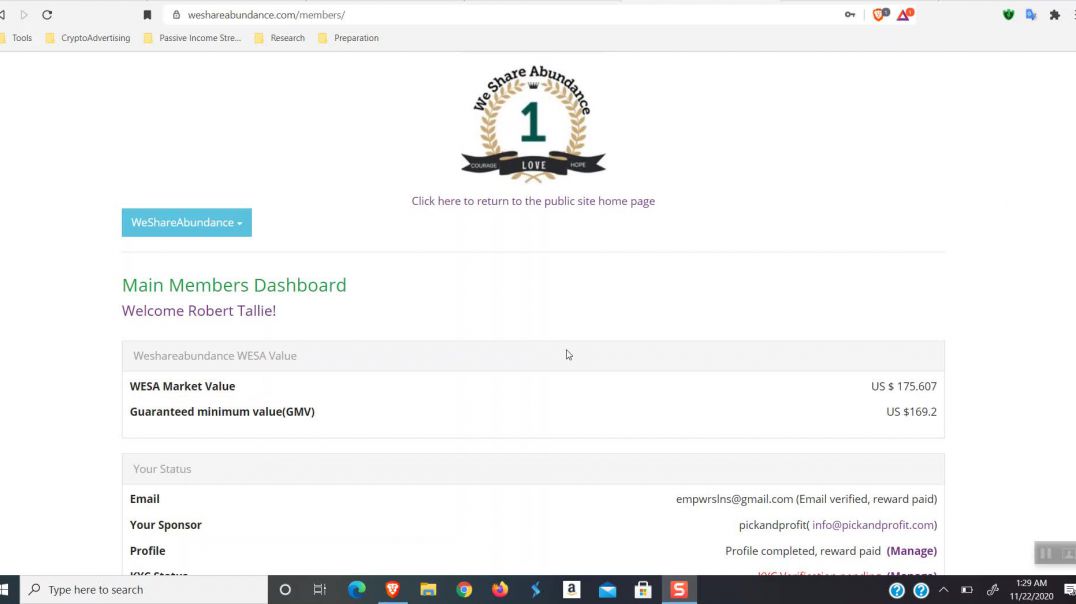The width and height of the screenshot is (1076, 604).
Task: Click the Google Translate extension icon
Action: pyautogui.click(x=1031, y=14)
